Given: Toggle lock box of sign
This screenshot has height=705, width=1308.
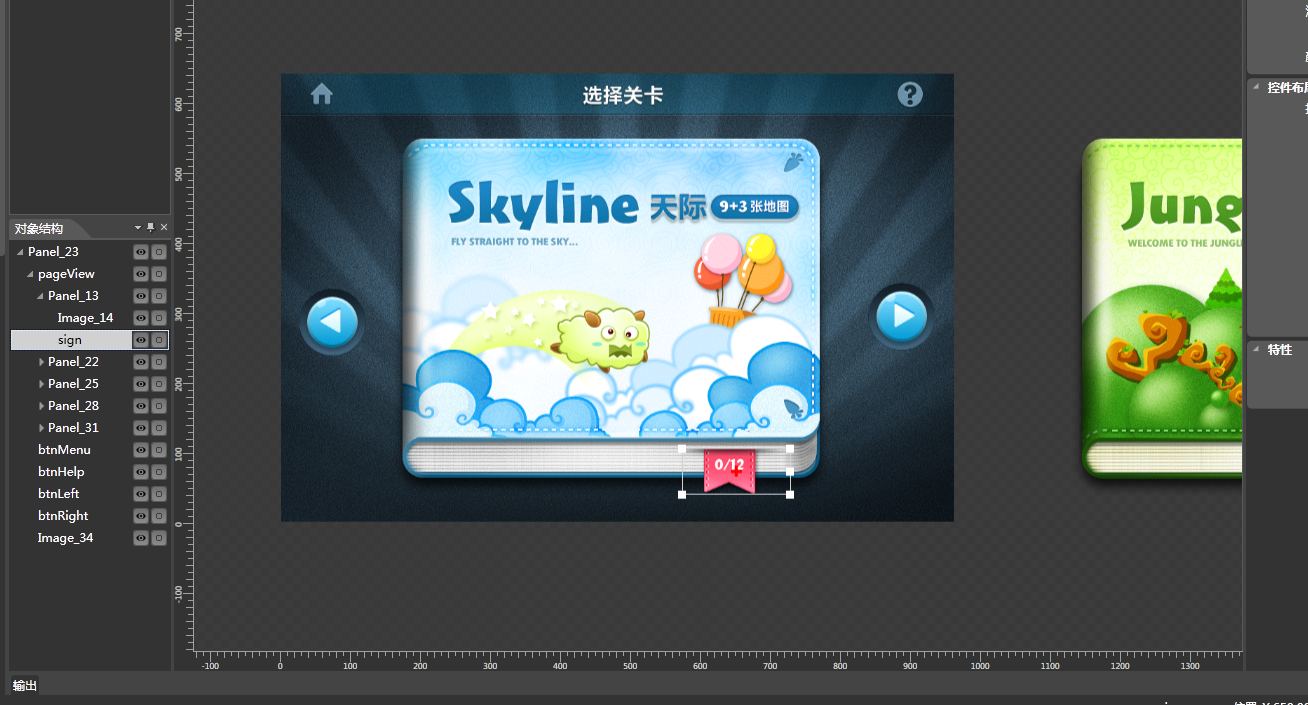Looking at the screenshot, I should pos(158,340).
